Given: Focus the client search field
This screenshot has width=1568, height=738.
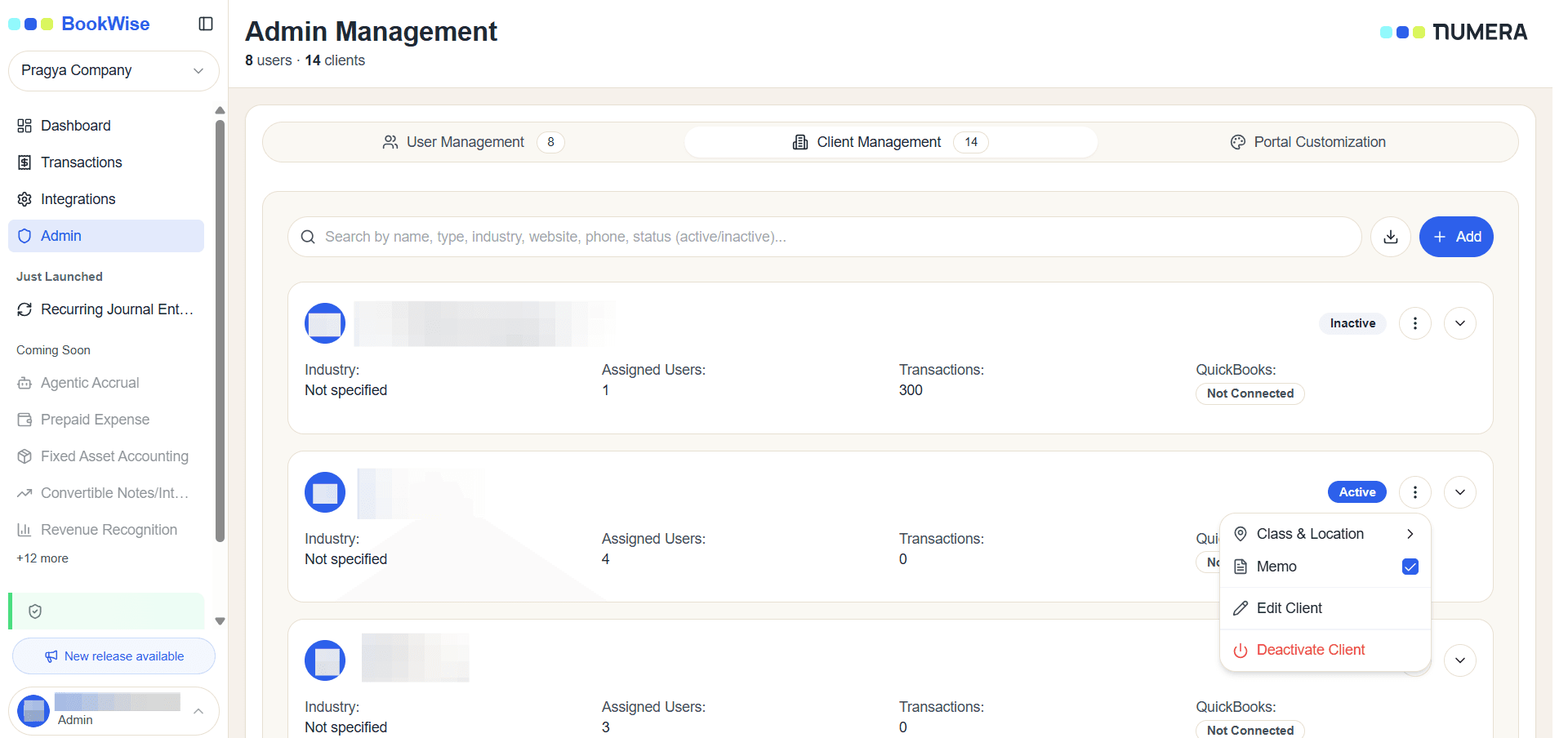Looking at the screenshot, I should 824,237.
